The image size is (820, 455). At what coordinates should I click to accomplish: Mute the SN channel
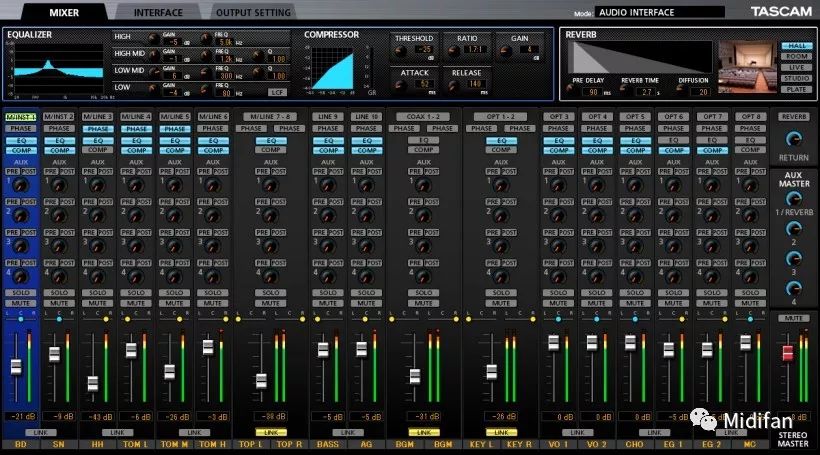[59, 303]
